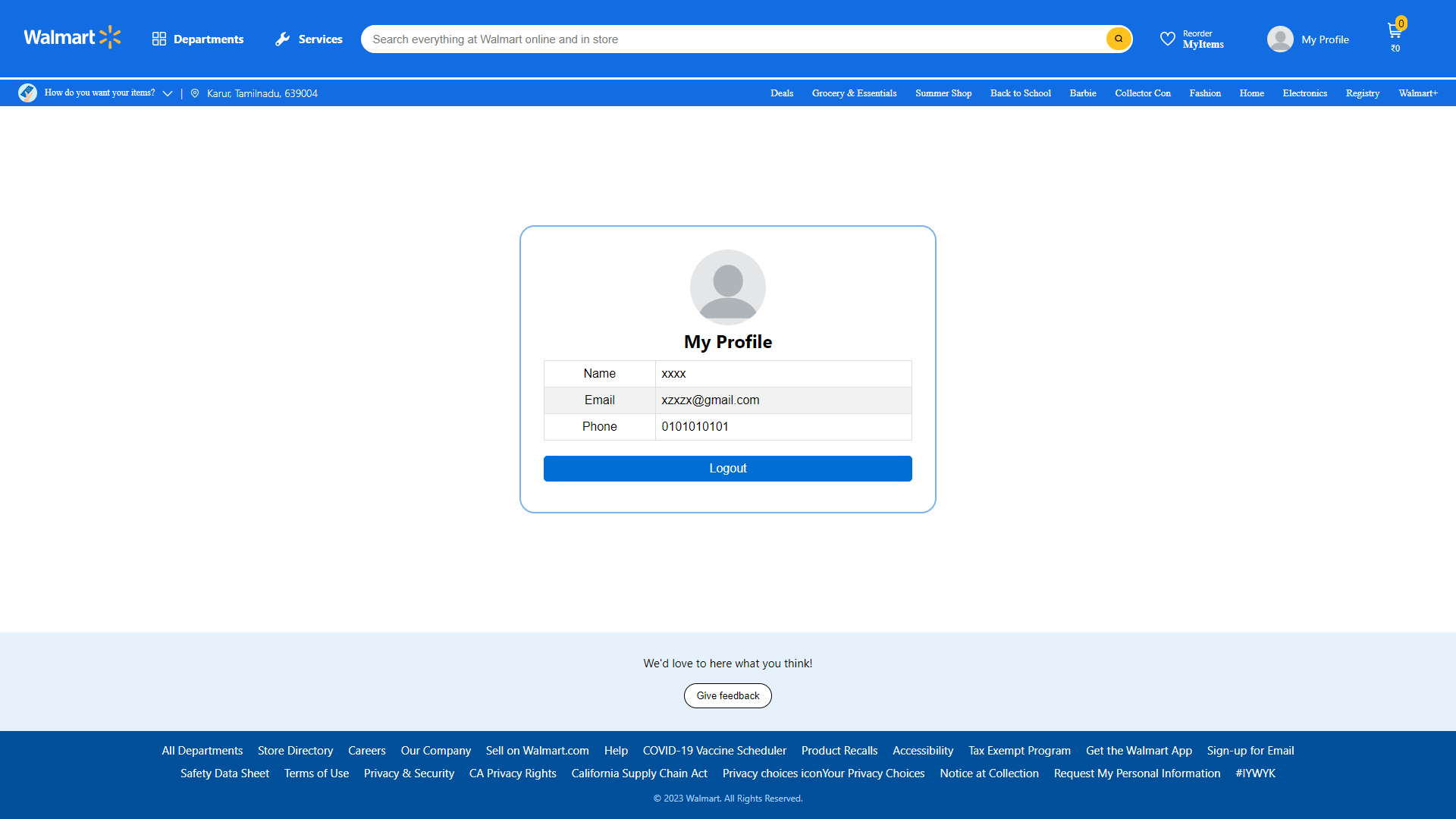Select Grocery & Essentials in nav bar

pyautogui.click(x=854, y=93)
